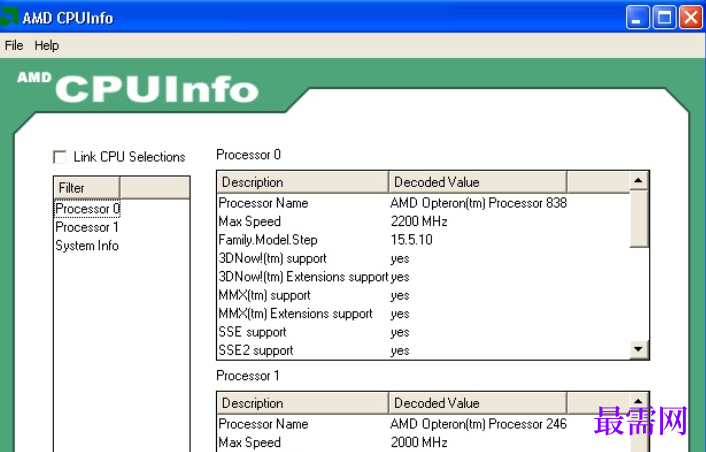The height and width of the screenshot is (452, 706).
Task: Select Processor 0 in the filter list
Action: [x=87, y=209]
